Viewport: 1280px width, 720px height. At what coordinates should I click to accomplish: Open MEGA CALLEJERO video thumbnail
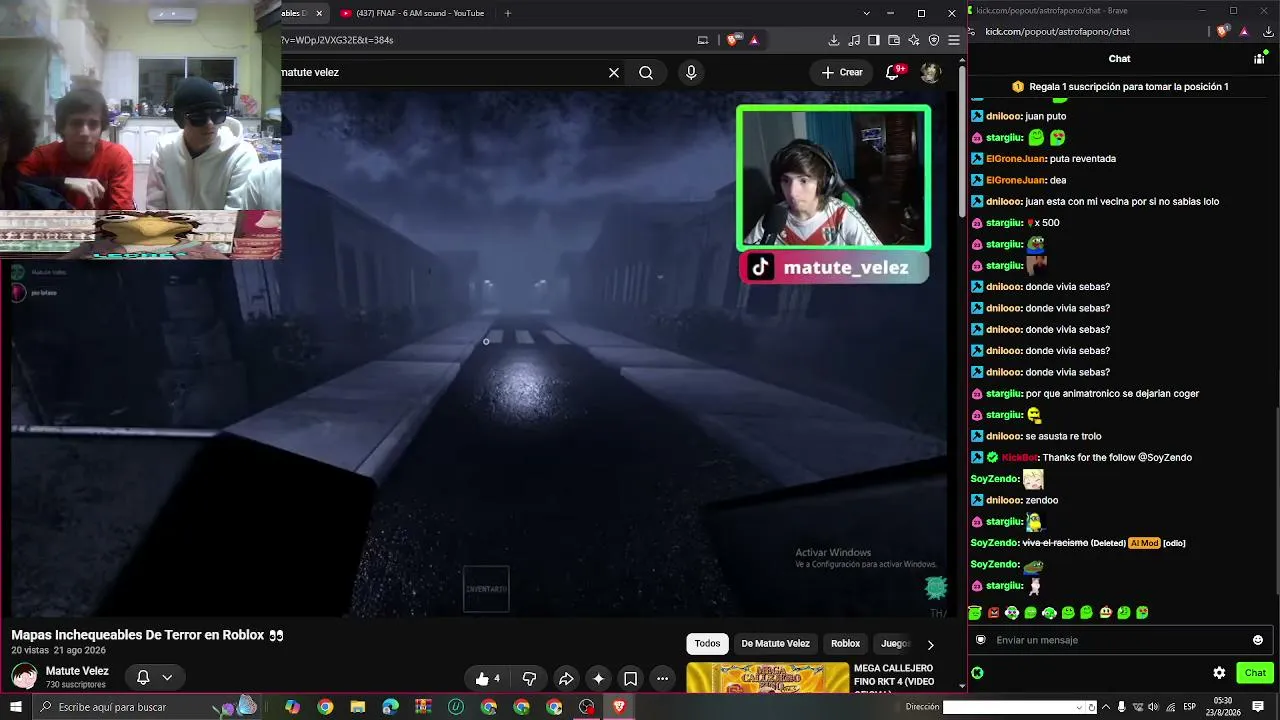coord(767,678)
